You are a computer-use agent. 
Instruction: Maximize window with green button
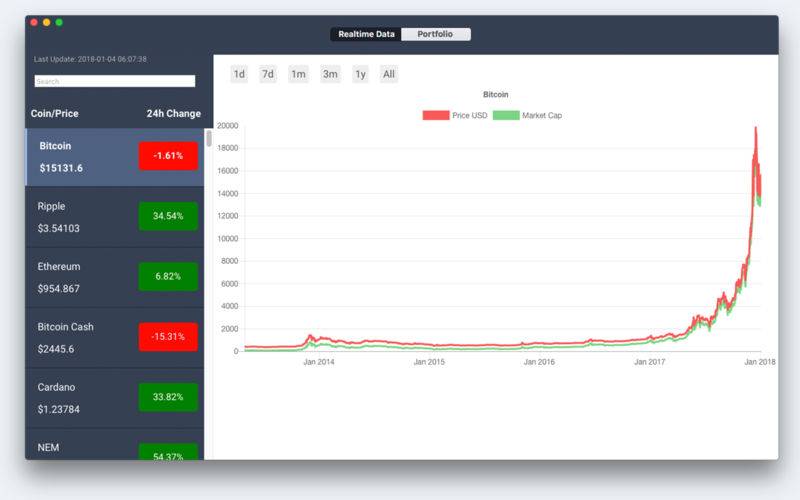[x=59, y=22]
